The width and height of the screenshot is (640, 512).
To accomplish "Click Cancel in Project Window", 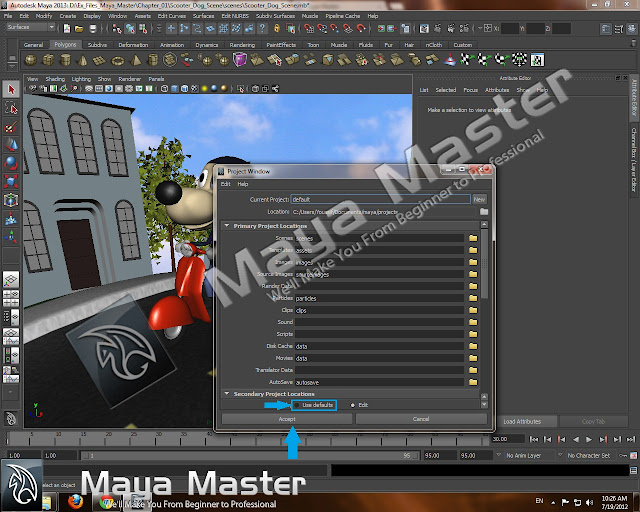I will 421,419.
